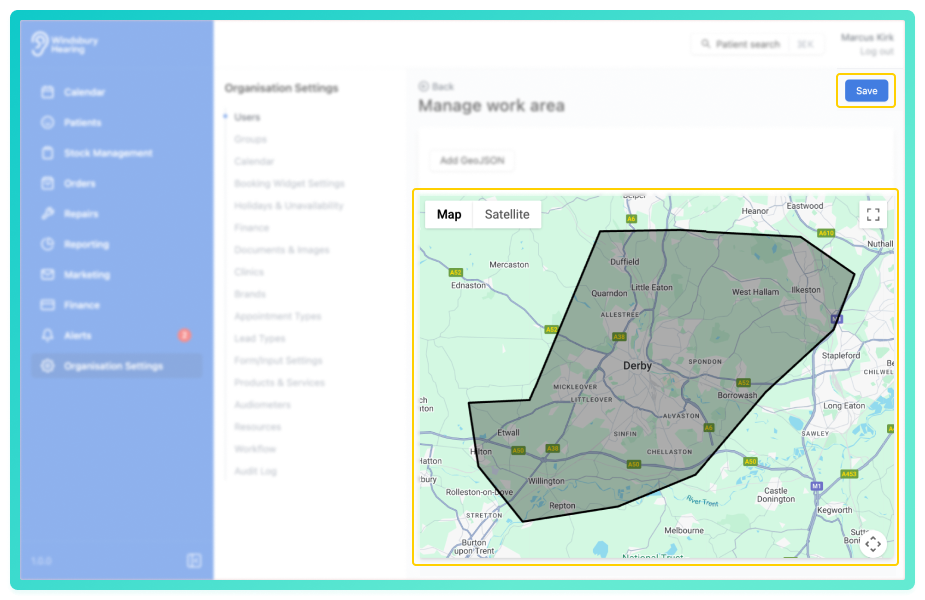This screenshot has height=600, width=925.
Task: Open Booking Widget Settings
Action: pos(289,183)
